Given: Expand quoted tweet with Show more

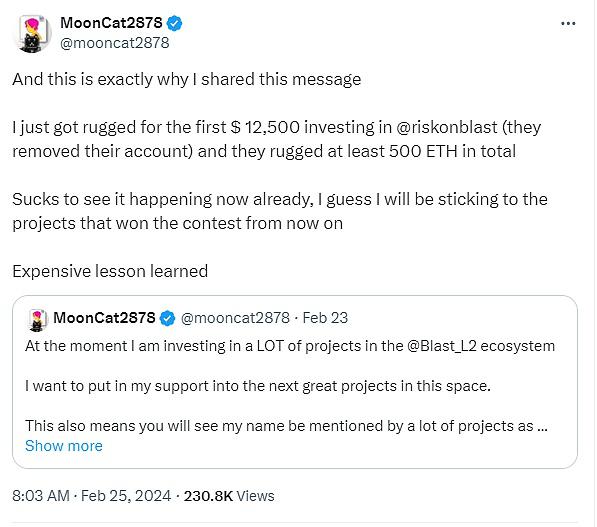Looking at the screenshot, I should tap(64, 446).
